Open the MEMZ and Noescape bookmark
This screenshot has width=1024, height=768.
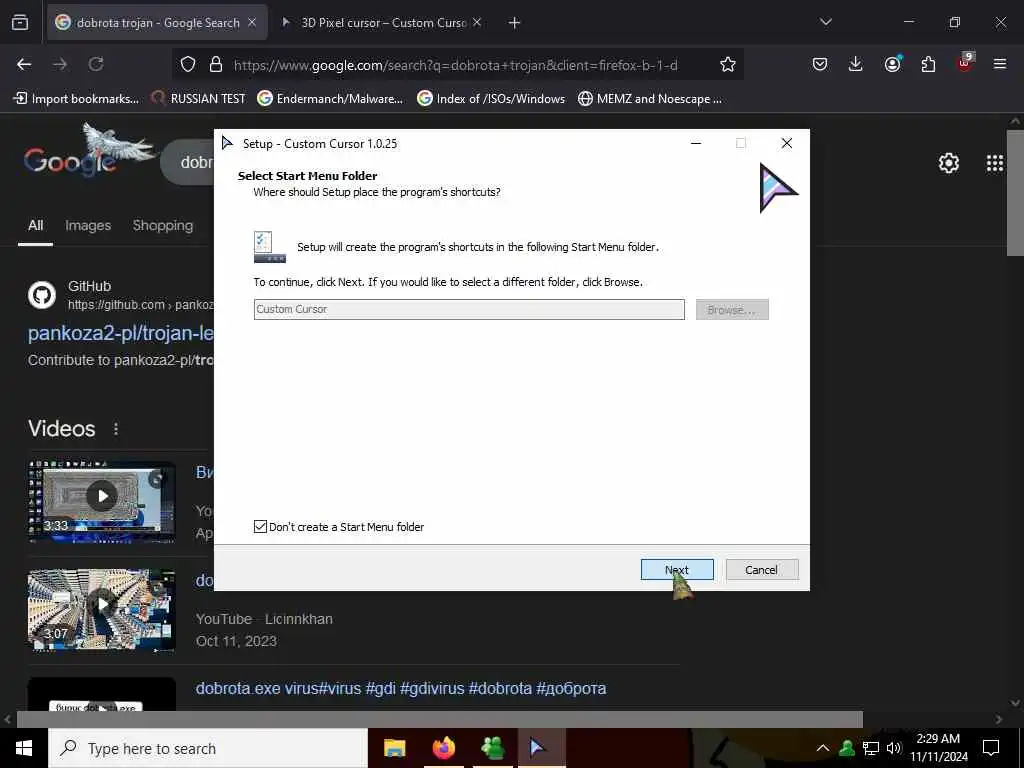[650, 99]
